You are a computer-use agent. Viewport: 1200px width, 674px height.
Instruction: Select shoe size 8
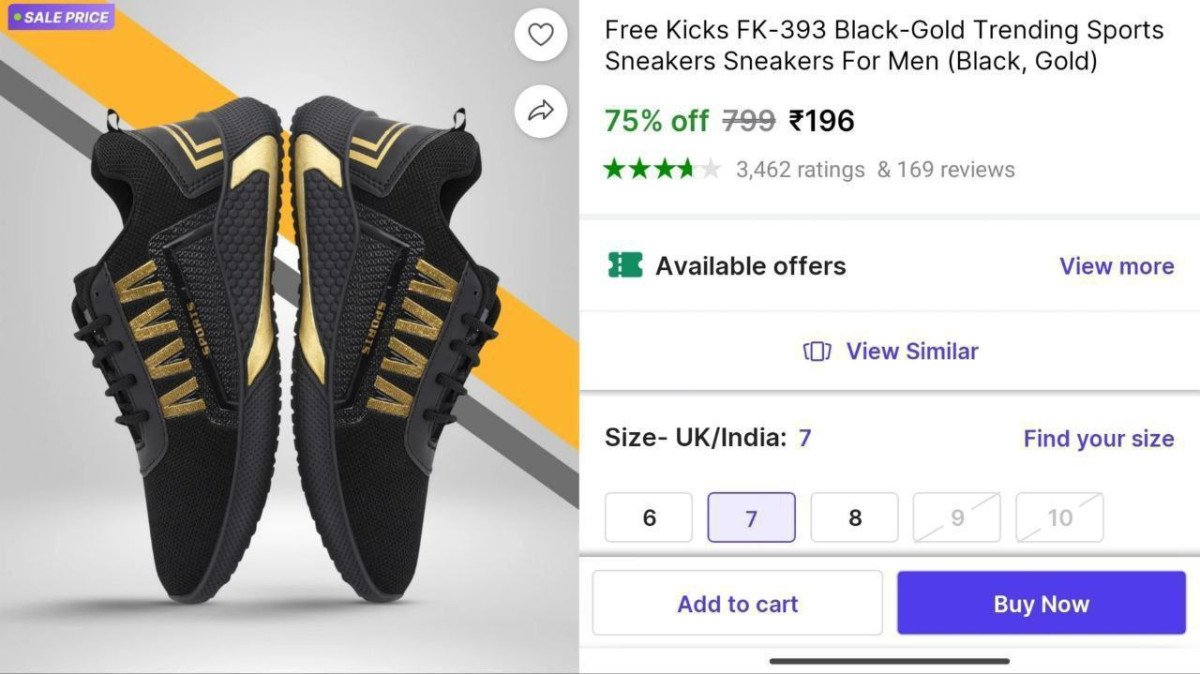coord(854,518)
